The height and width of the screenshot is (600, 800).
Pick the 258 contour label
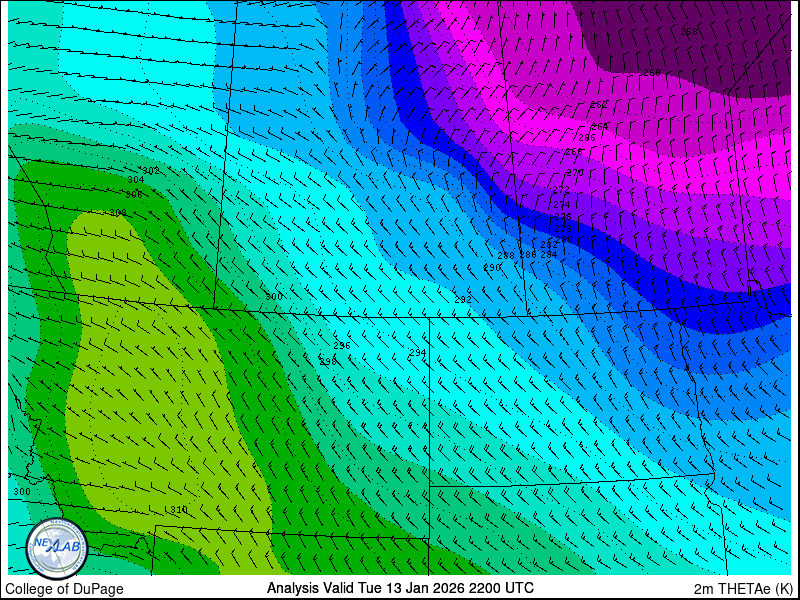tap(689, 32)
